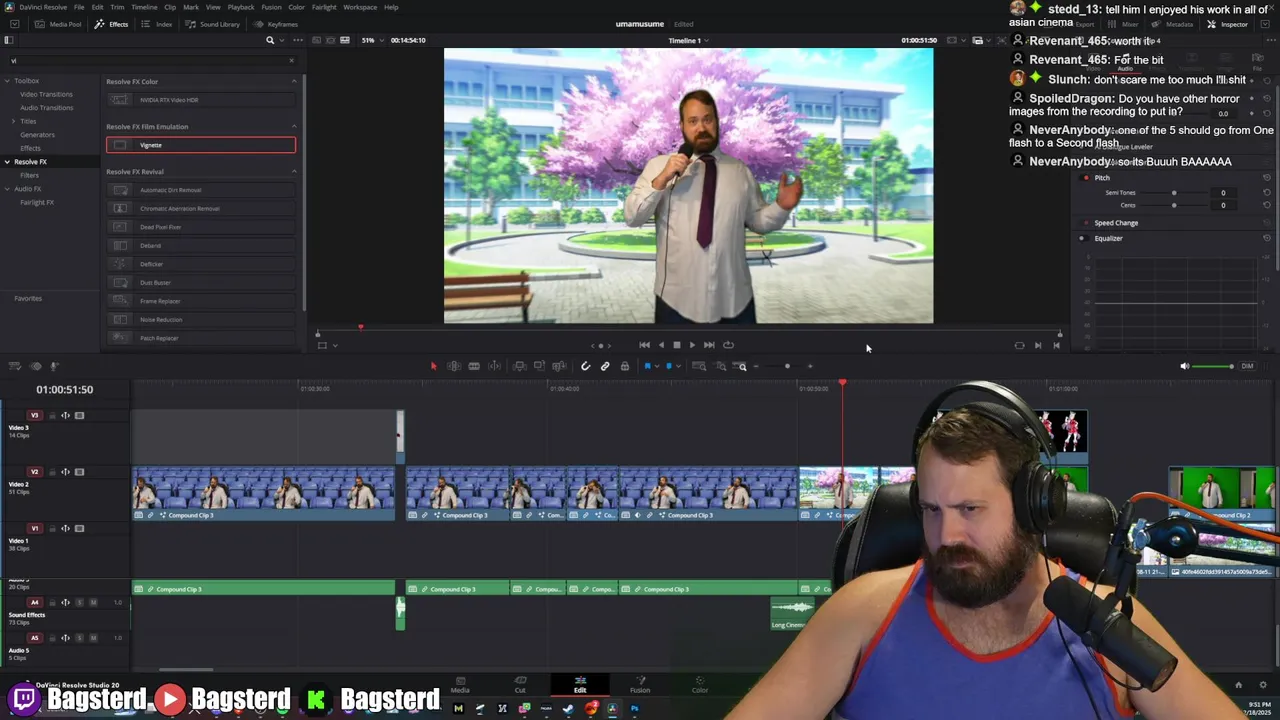Open the effects panel three-dots options menu
This screenshot has height=720, width=1280.
click(x=297, y=40)
